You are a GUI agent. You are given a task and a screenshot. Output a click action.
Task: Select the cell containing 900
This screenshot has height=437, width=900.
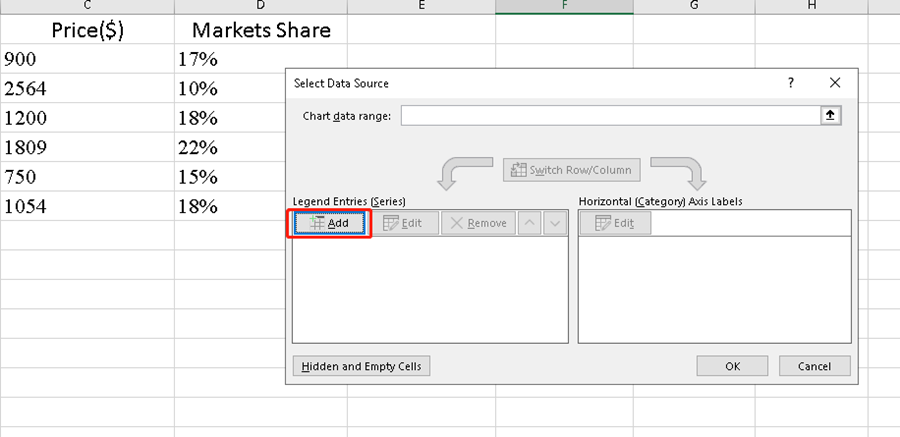(87, 59)
